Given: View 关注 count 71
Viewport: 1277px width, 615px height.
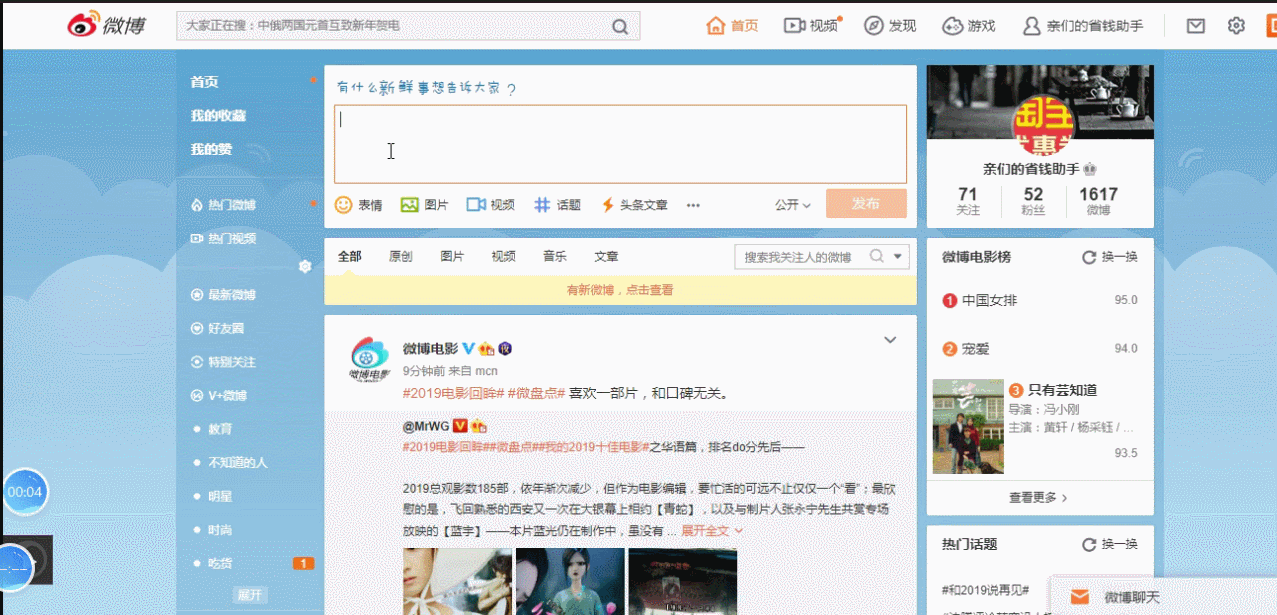Looking at the screenshot, I should (968, 201).
